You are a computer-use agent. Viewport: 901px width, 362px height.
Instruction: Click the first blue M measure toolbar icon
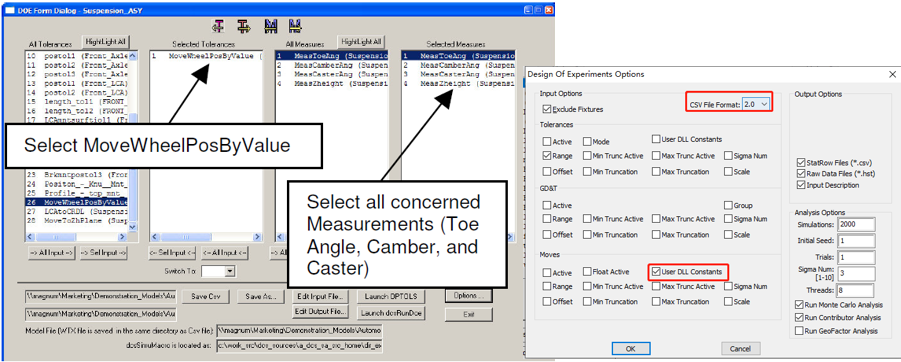271,26
